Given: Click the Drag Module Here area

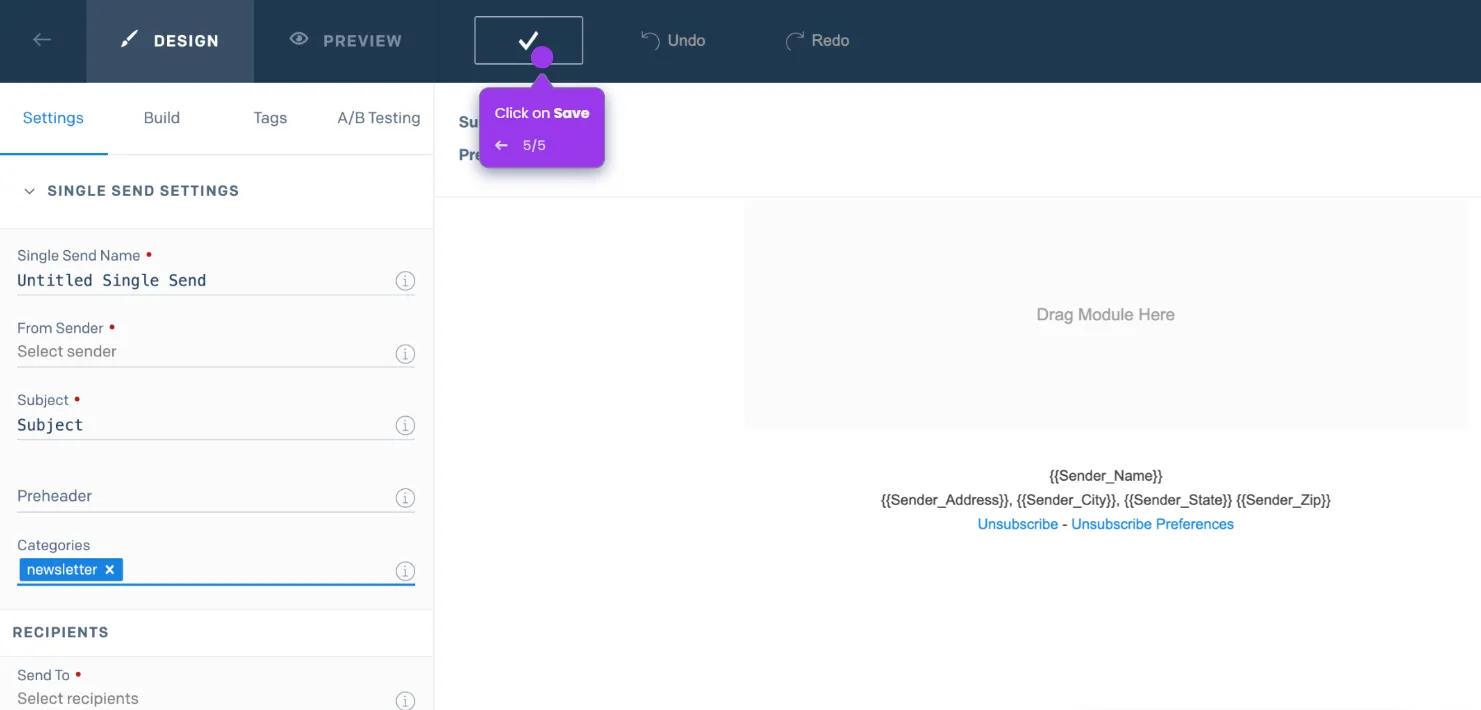Looking at the screenshot, I should 1105,314.
